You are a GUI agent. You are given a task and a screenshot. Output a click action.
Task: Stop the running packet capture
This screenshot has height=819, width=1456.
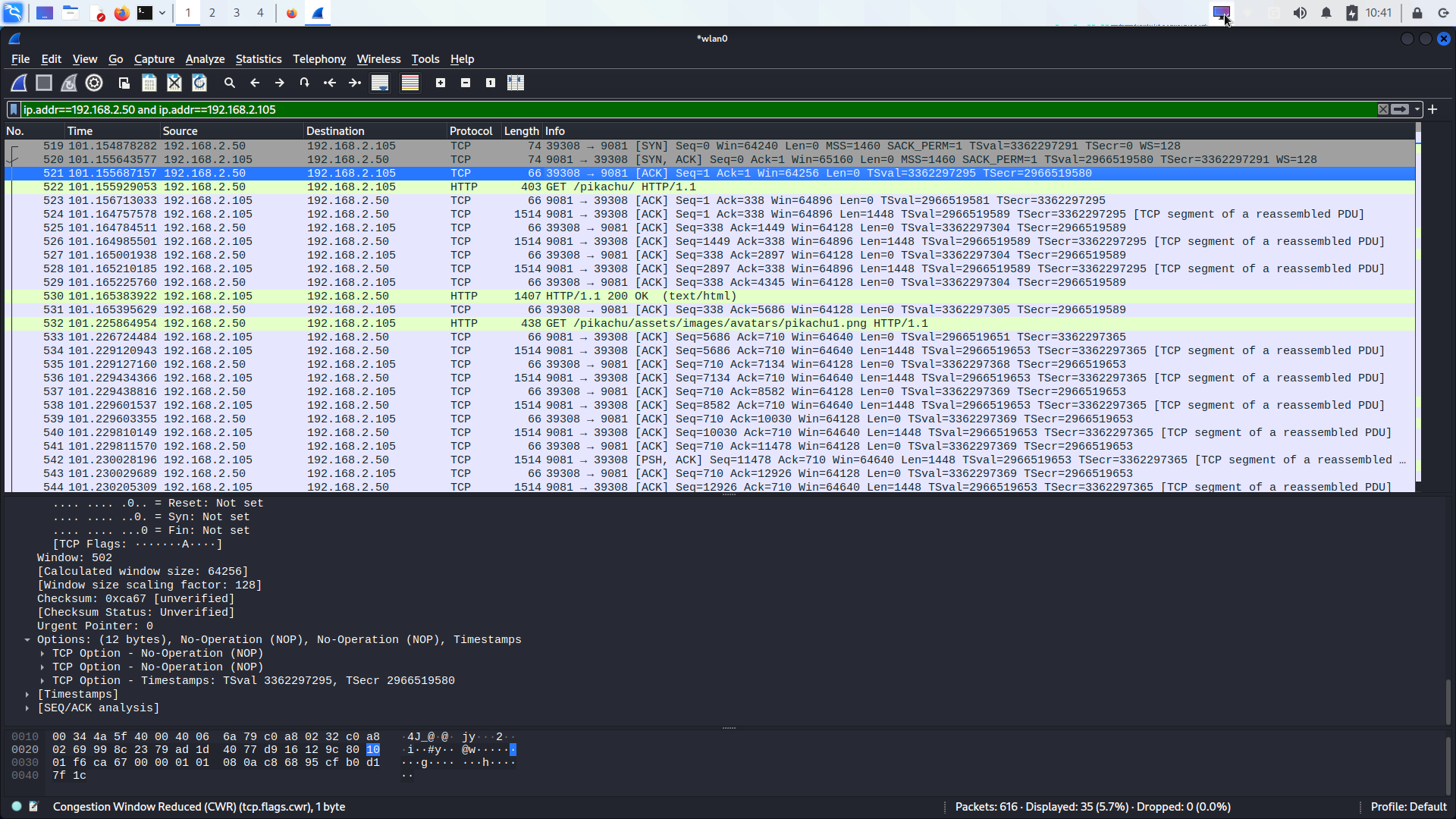click(44, 83)
